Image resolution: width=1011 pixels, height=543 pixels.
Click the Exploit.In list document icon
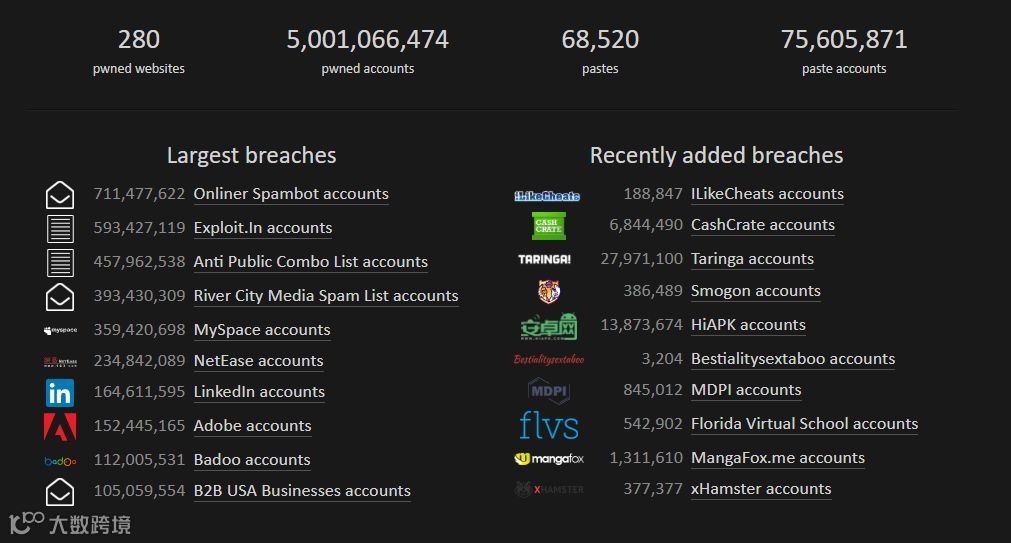point(60,229)
